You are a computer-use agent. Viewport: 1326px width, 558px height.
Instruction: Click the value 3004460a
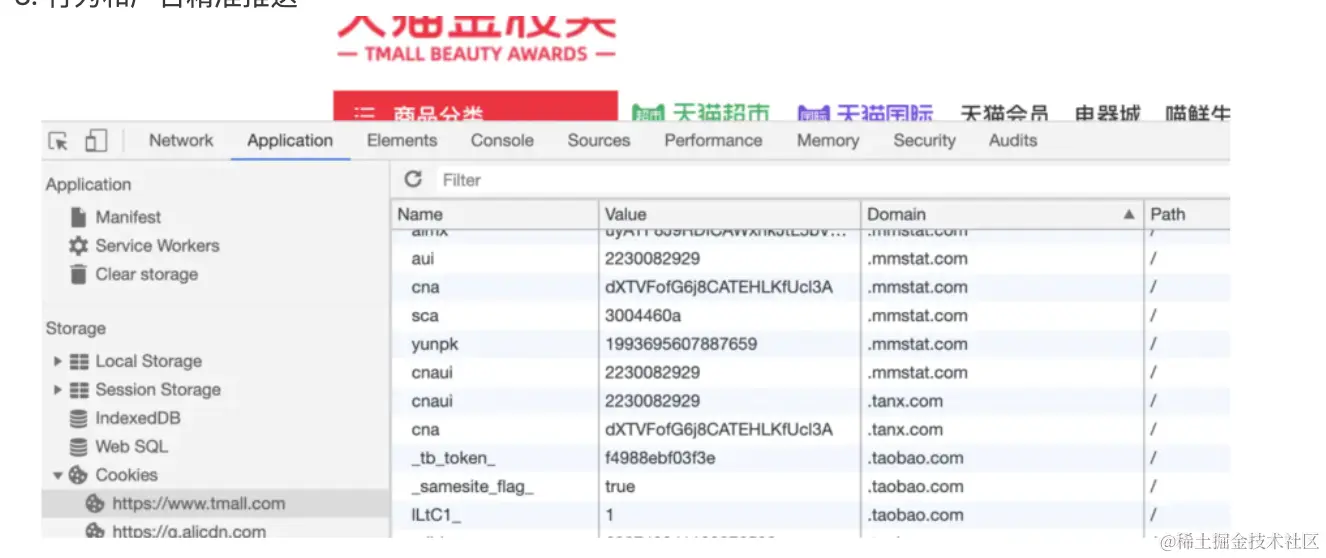pos(643,315)
